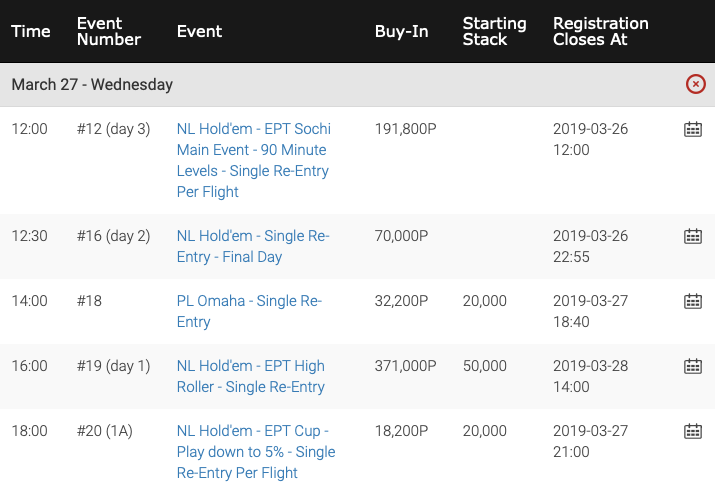715x504 pixels.
Task: Collapse the March 27 - Wednesday section
Action: [x=695, y=84]
